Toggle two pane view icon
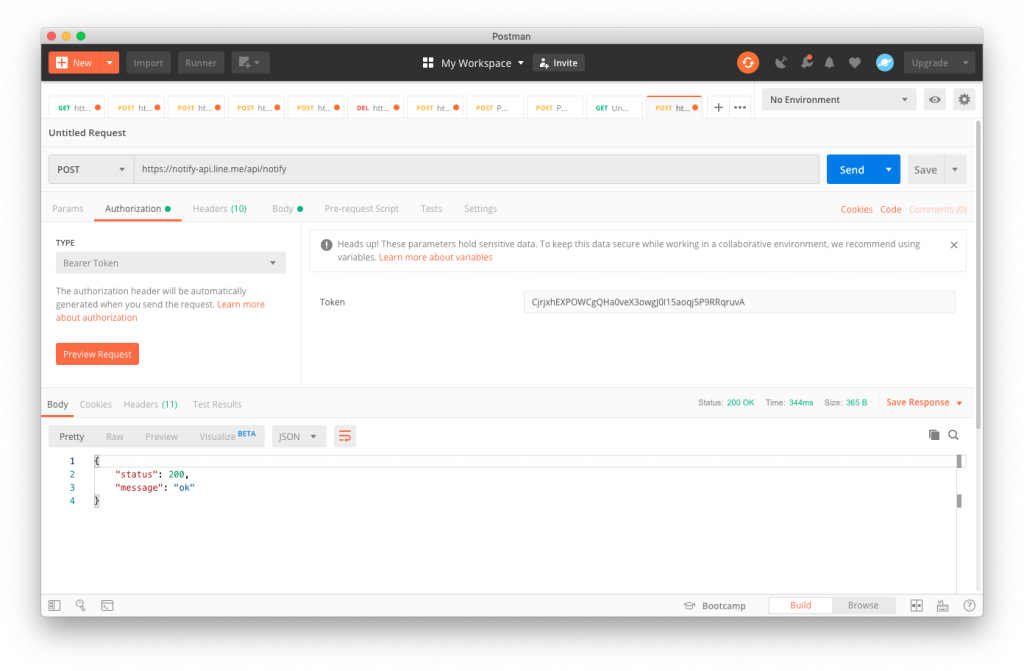The image size is (1024, 671). 916,606
